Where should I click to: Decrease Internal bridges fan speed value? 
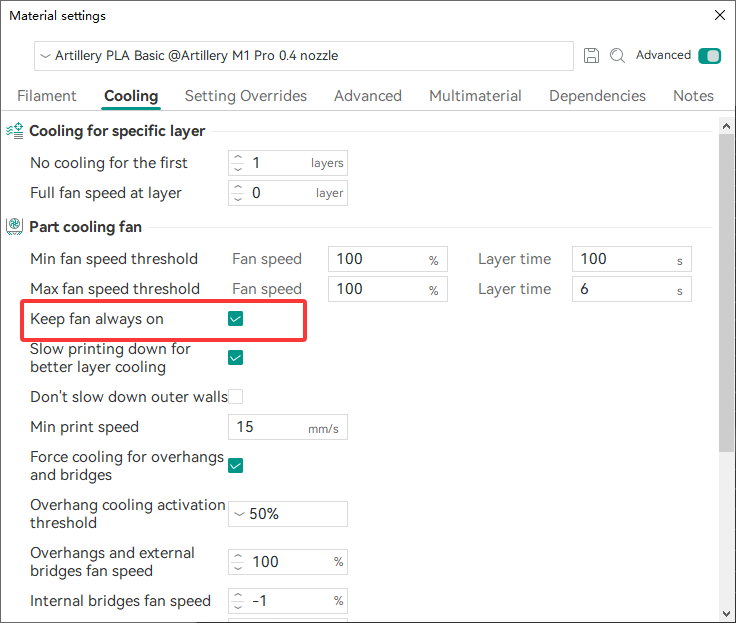[x=237, y=606]
